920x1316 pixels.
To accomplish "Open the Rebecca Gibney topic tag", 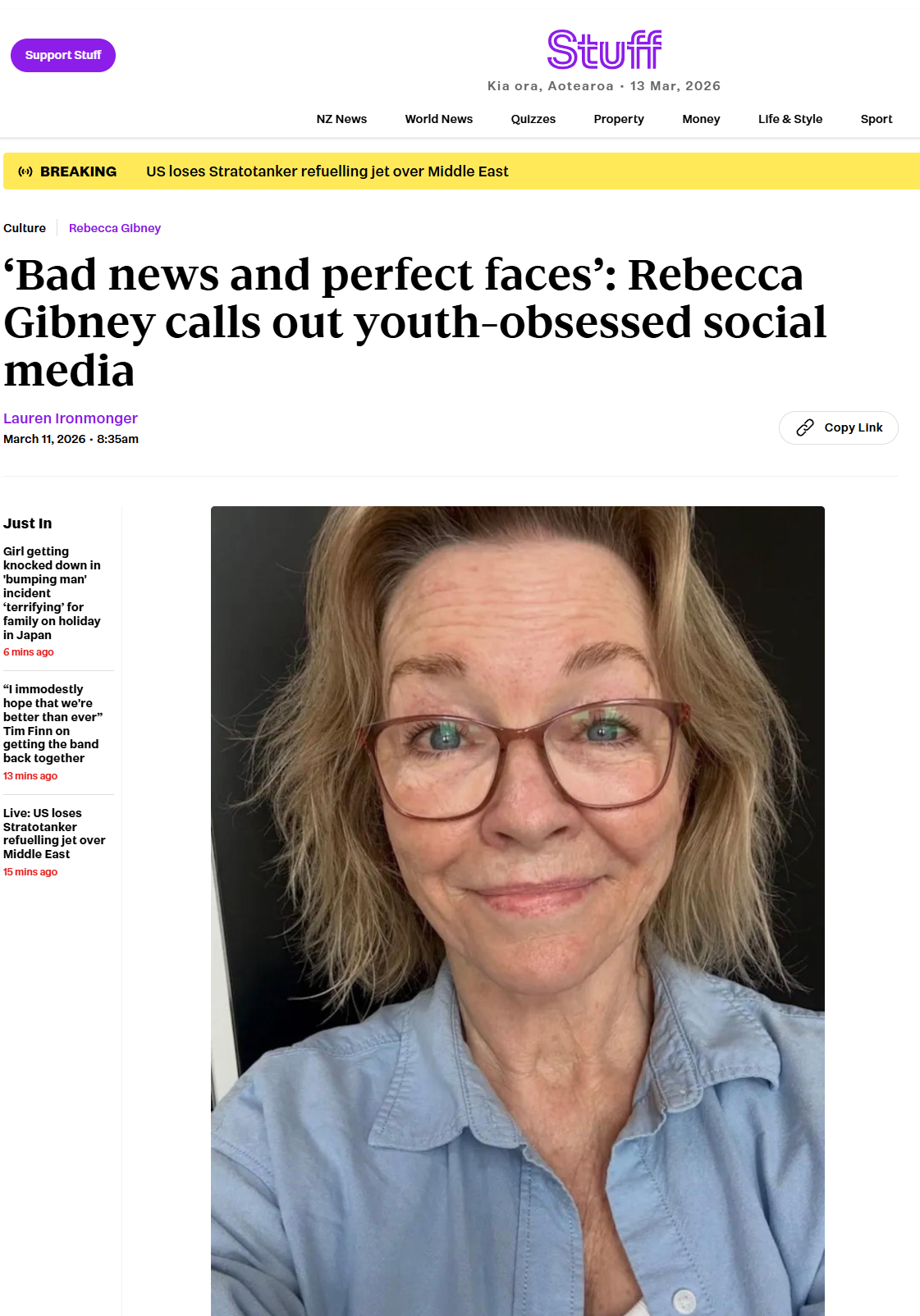I will pyautogui.click(x=115, y=228).
